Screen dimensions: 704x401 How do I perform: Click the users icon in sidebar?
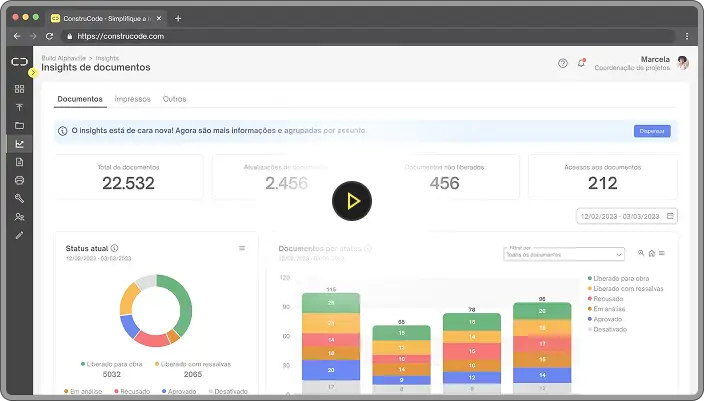tap(19, 217)
